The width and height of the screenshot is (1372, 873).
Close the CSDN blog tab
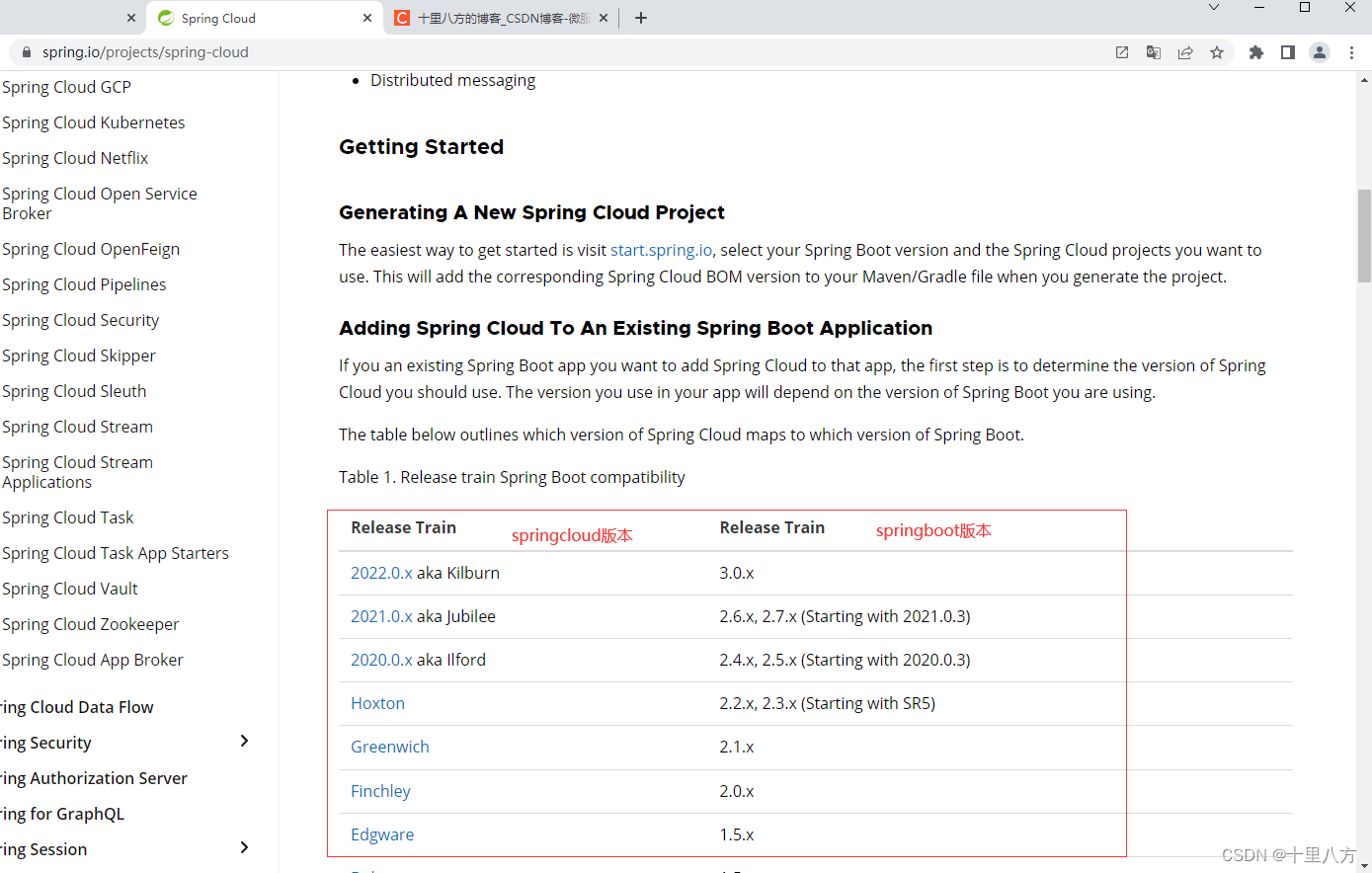[604, 18]
